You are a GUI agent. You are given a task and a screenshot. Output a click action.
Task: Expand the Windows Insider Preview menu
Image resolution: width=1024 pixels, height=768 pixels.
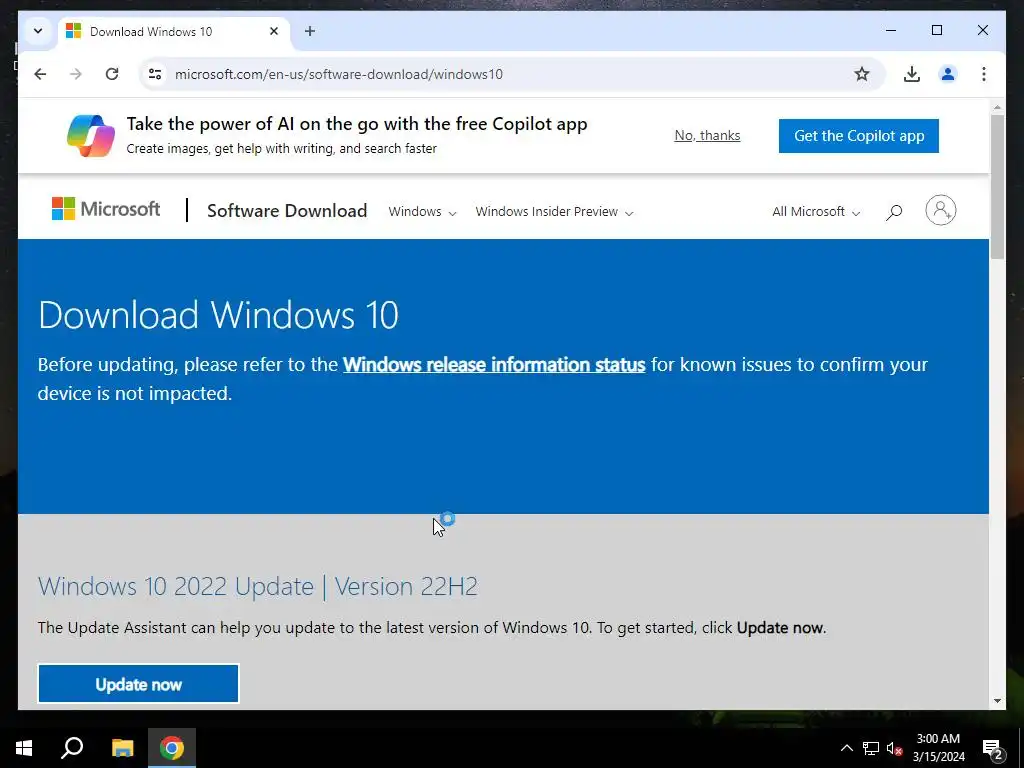pos(554,212)
